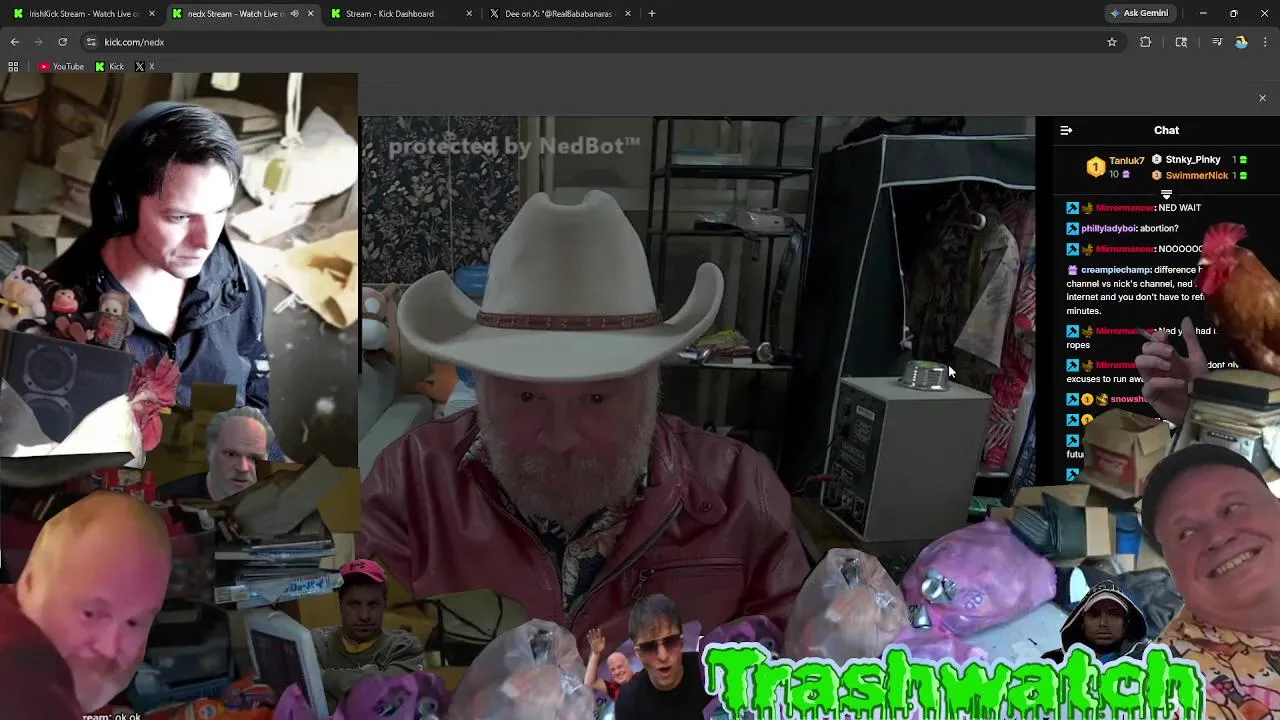Open a new browser tab
This screenshot has width=1280, height=720.
point(652,14)
